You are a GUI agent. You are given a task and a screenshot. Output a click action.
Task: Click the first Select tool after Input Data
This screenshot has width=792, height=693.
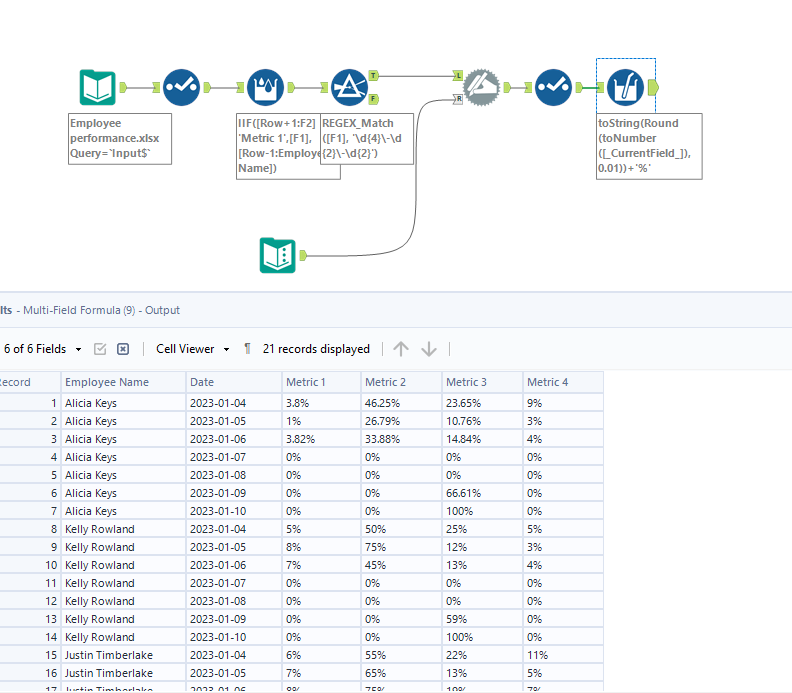[182, 87]
